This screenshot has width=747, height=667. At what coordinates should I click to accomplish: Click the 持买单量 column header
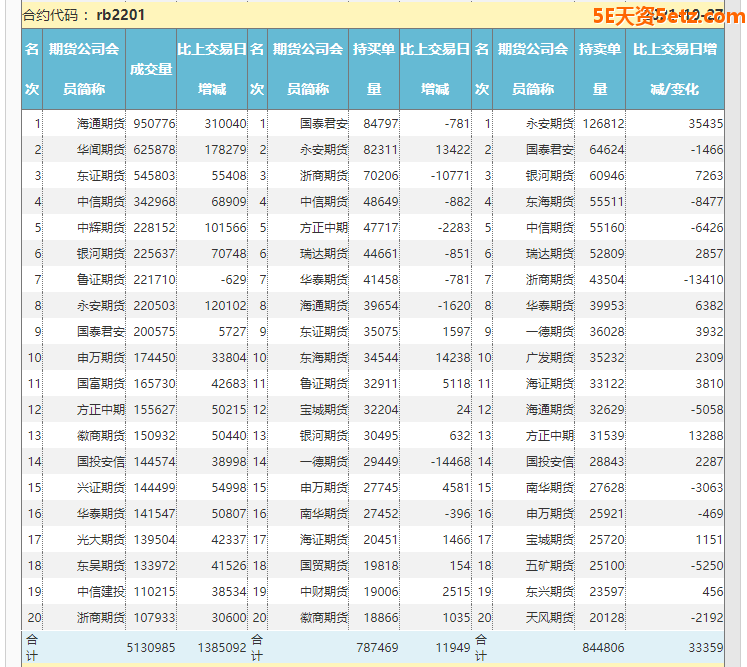pos(374,69)
